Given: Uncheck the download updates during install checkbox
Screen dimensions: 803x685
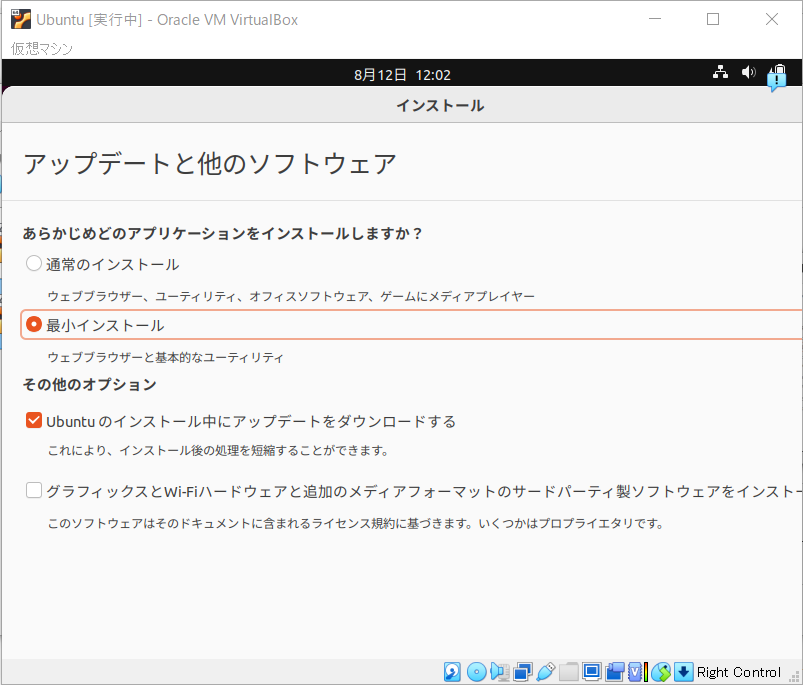Looking at the screenshot, I should click(34, 420).
